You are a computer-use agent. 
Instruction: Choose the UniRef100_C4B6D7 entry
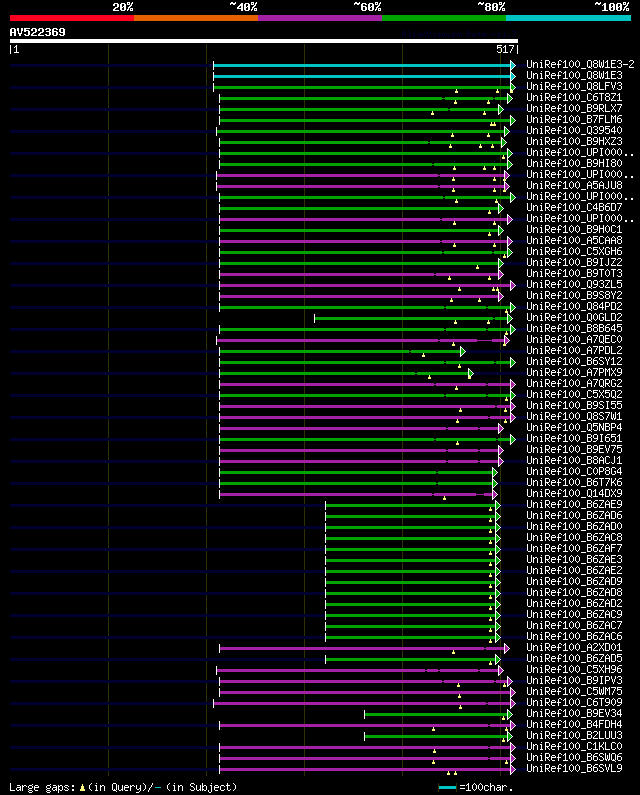click(x=574, y=207)
